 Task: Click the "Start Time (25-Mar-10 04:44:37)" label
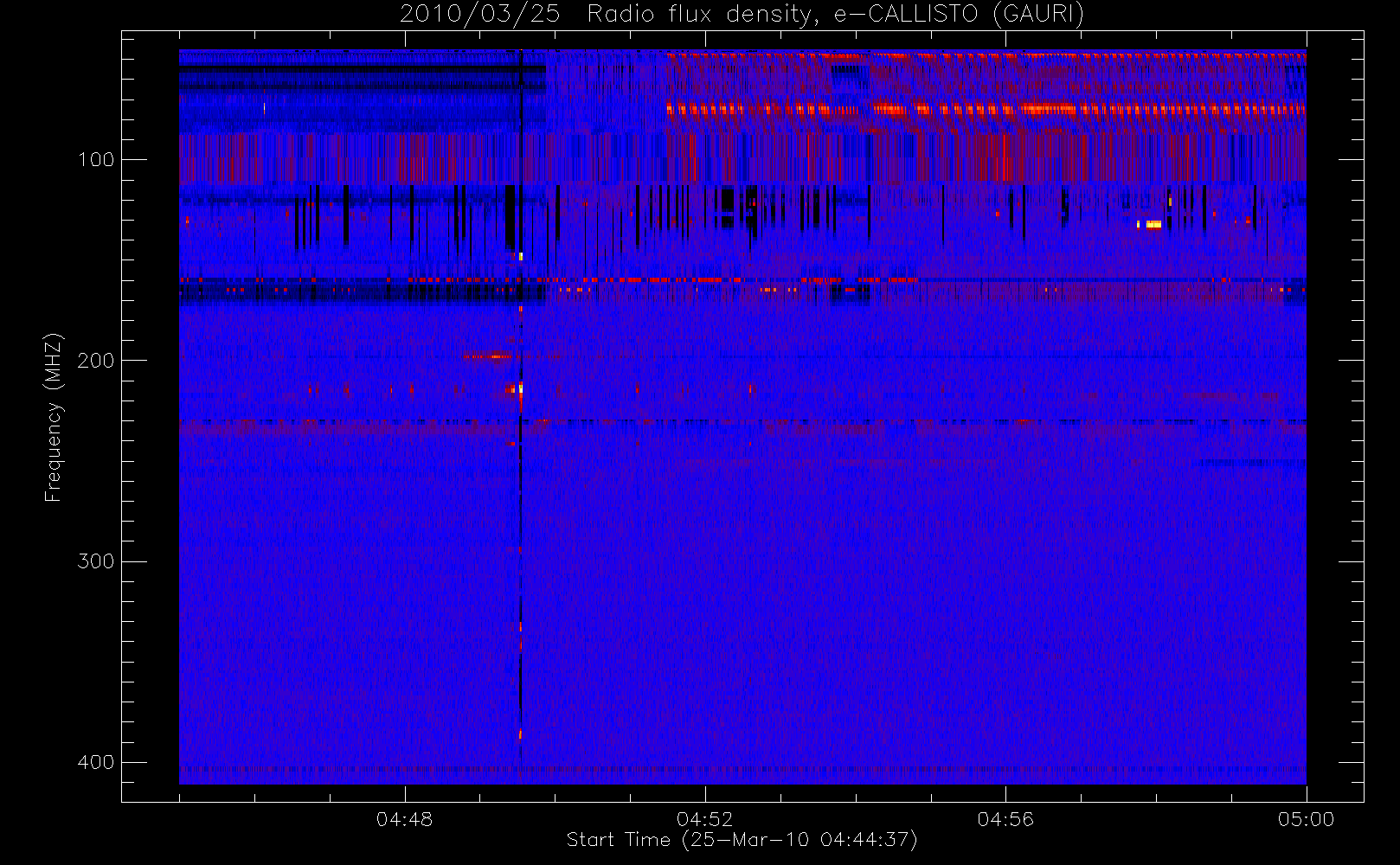click(742, 840)
